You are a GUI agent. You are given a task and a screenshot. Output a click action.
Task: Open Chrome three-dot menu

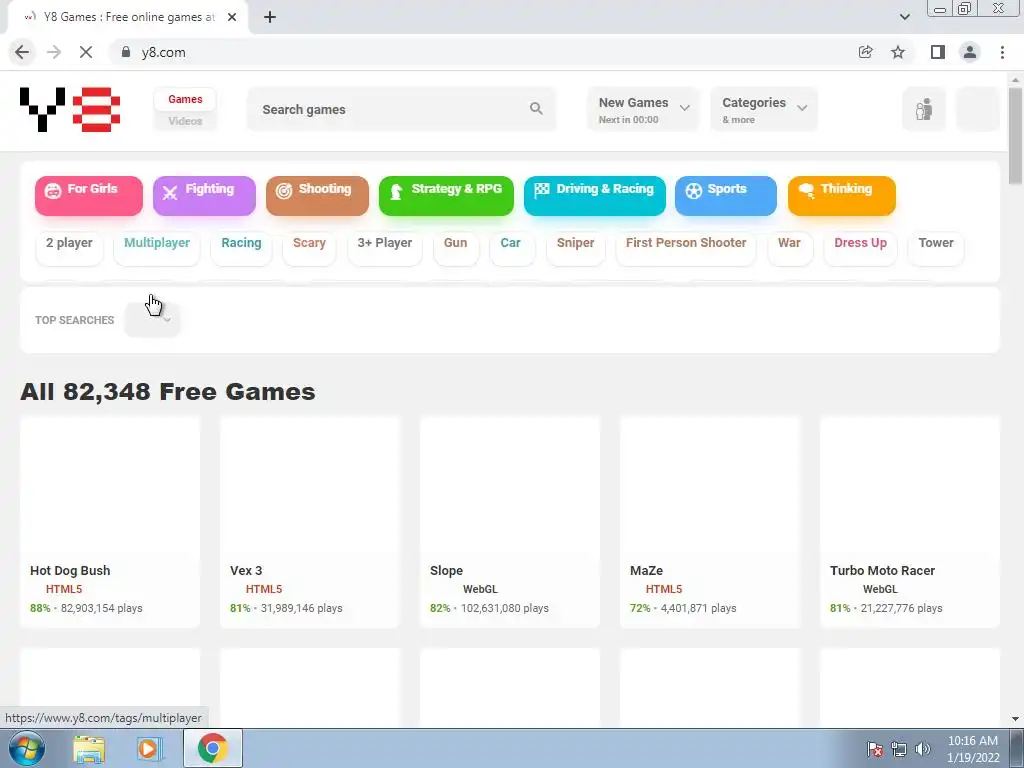(1002, 52)
